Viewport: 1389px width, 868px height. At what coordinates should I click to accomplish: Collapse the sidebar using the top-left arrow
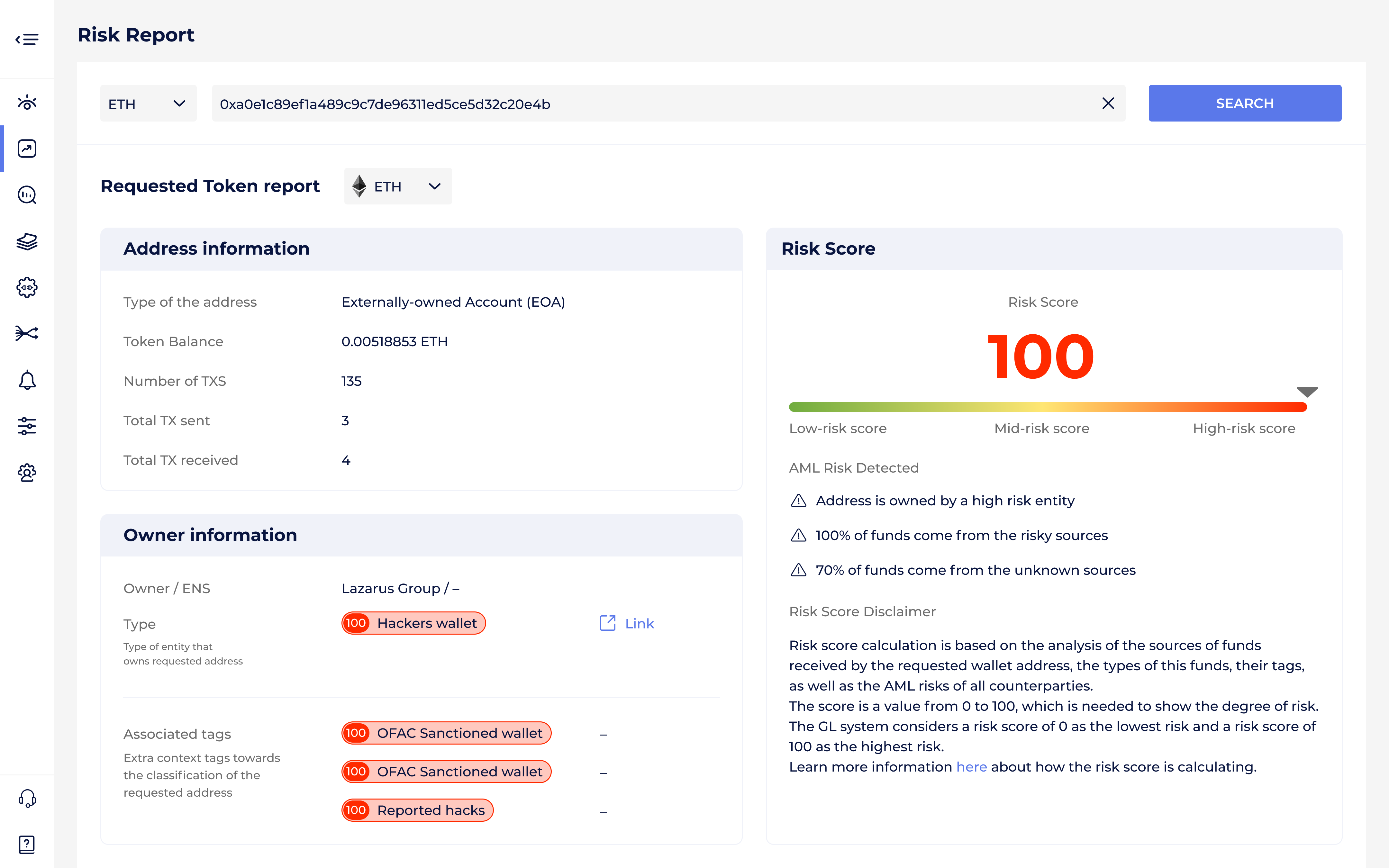point(27,39)
